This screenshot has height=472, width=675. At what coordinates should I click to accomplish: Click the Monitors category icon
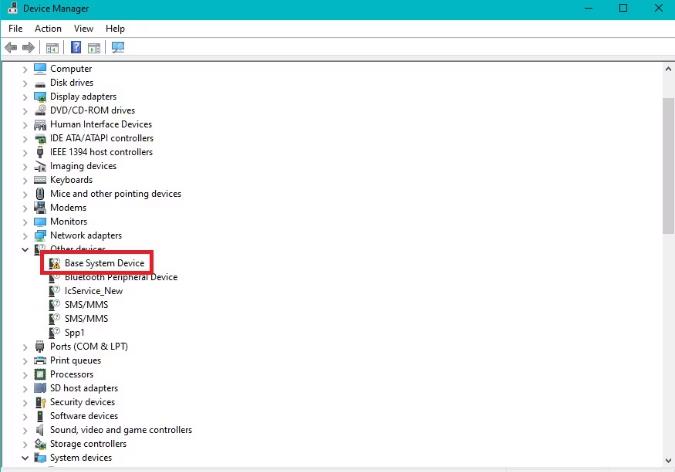tap(40, 222)
